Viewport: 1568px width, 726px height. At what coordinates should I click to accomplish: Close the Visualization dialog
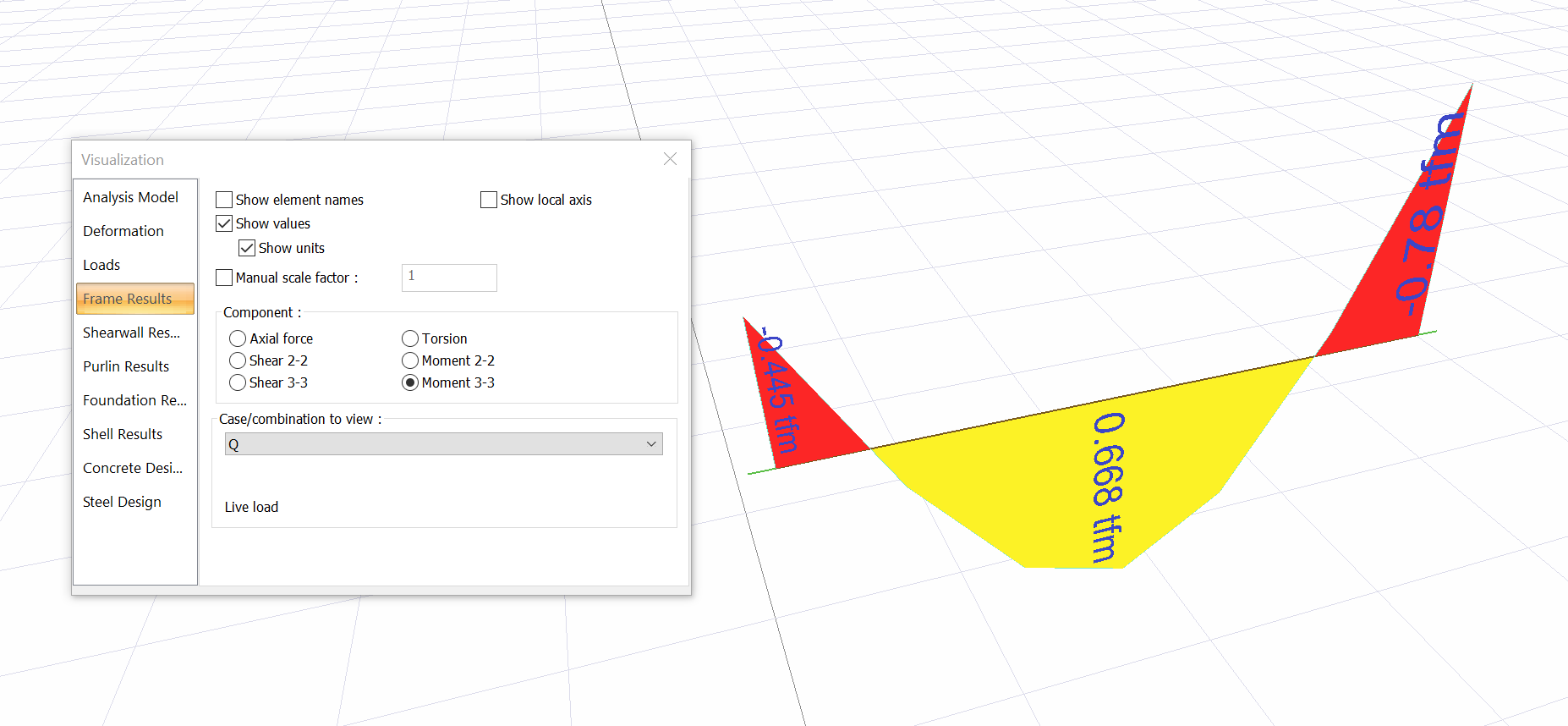pos(670,159)
